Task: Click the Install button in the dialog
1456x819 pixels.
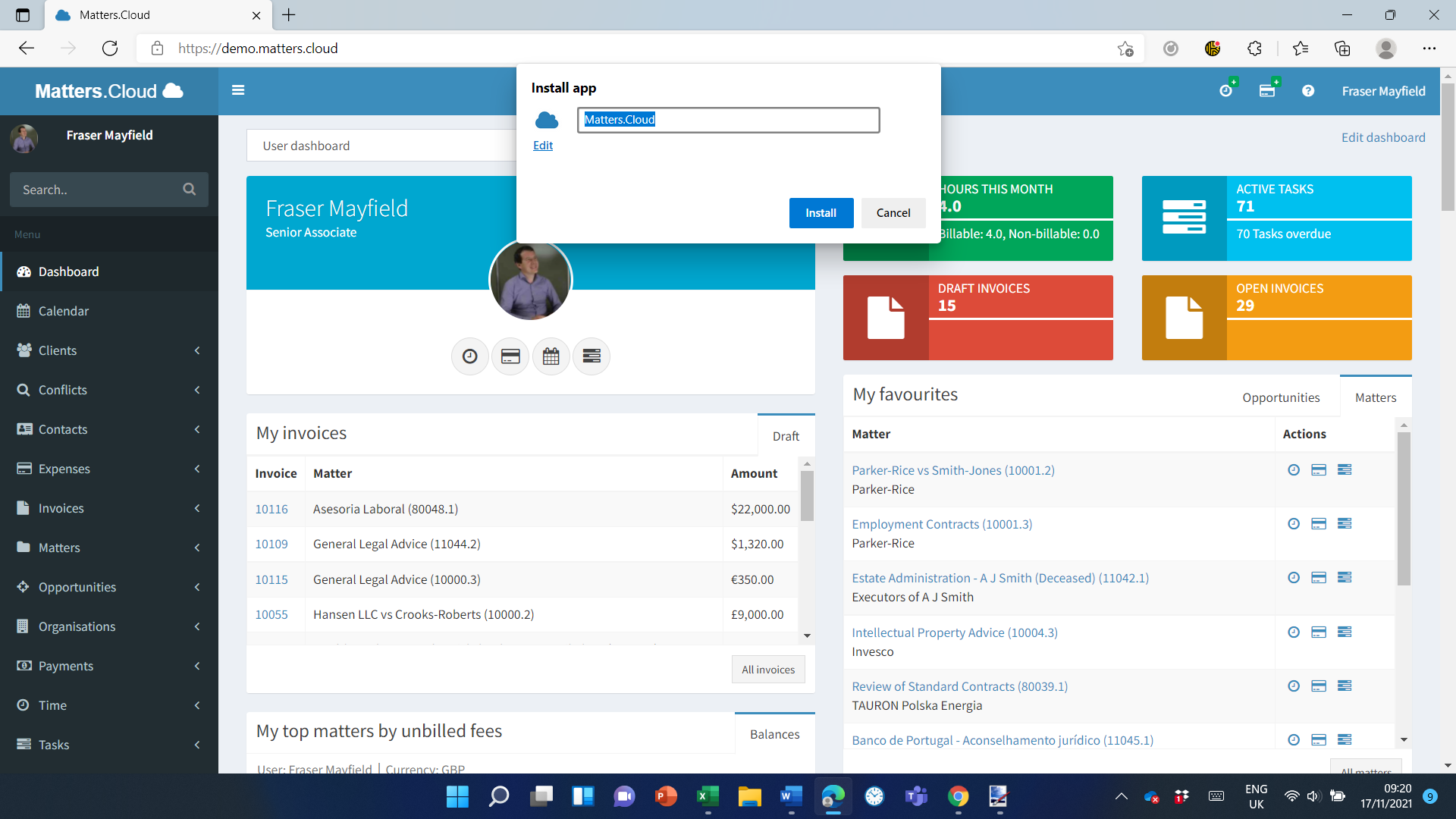Action: point(821,213)
